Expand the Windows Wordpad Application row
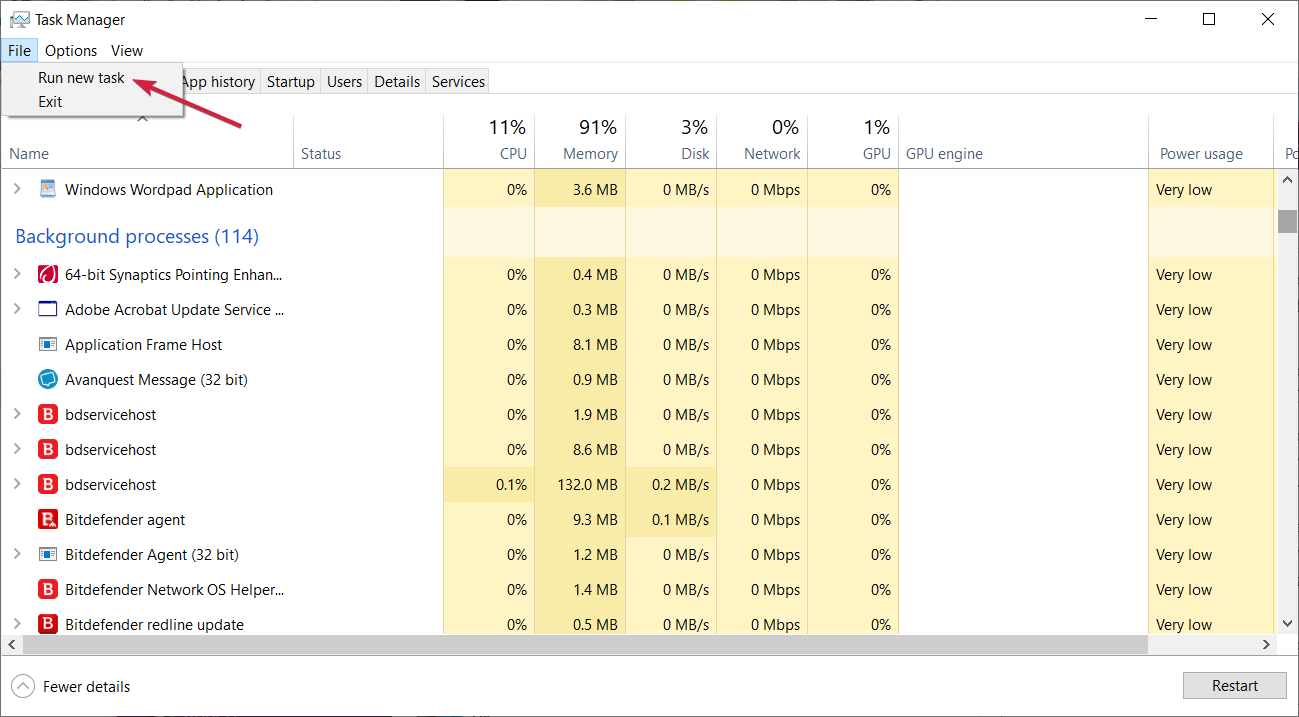 [17, 189]
